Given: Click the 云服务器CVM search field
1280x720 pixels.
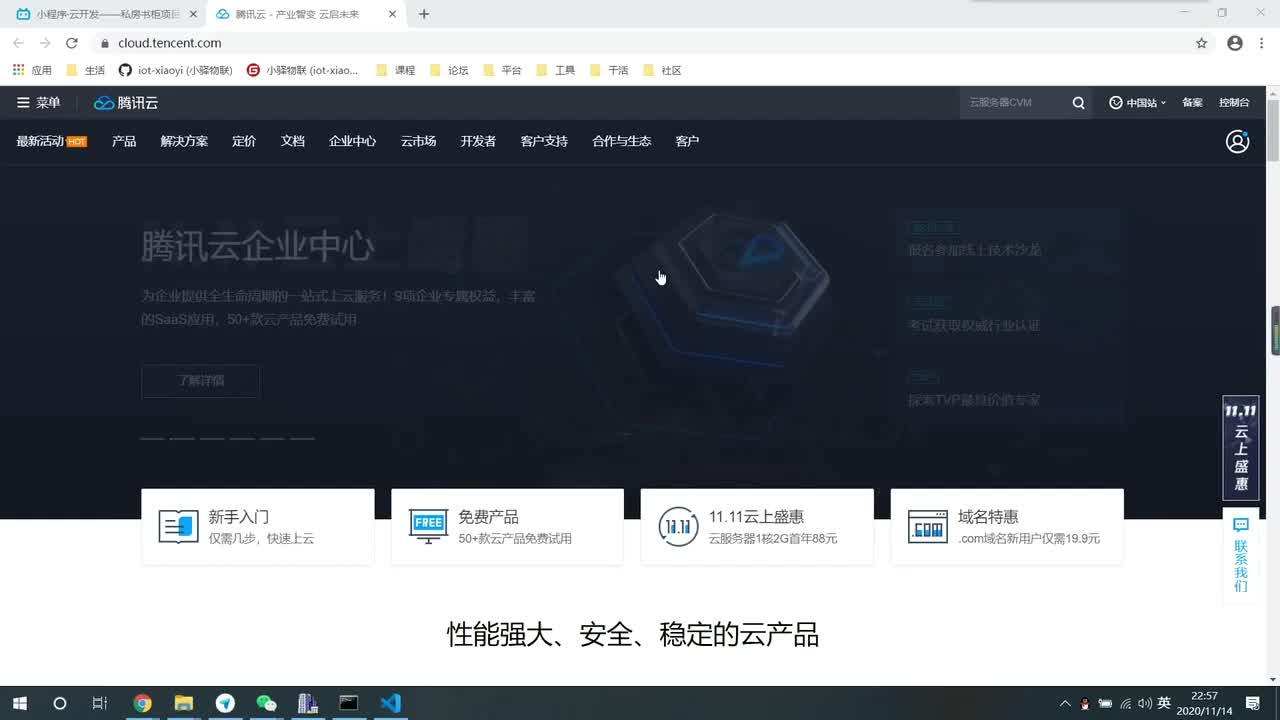Looking at the screenshot, I should pos(1014,103).
